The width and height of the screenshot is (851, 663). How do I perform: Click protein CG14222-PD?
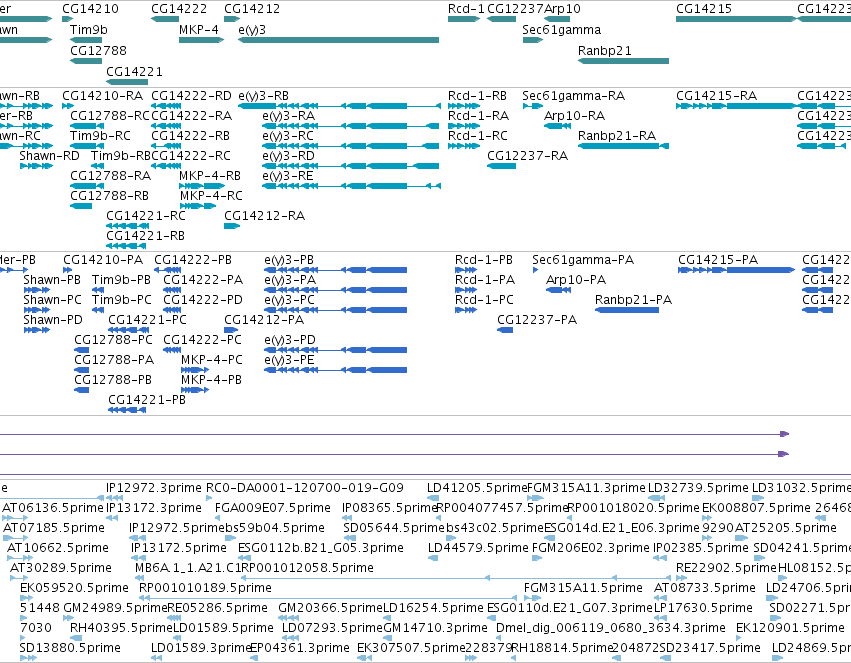(x=203, y=301)
